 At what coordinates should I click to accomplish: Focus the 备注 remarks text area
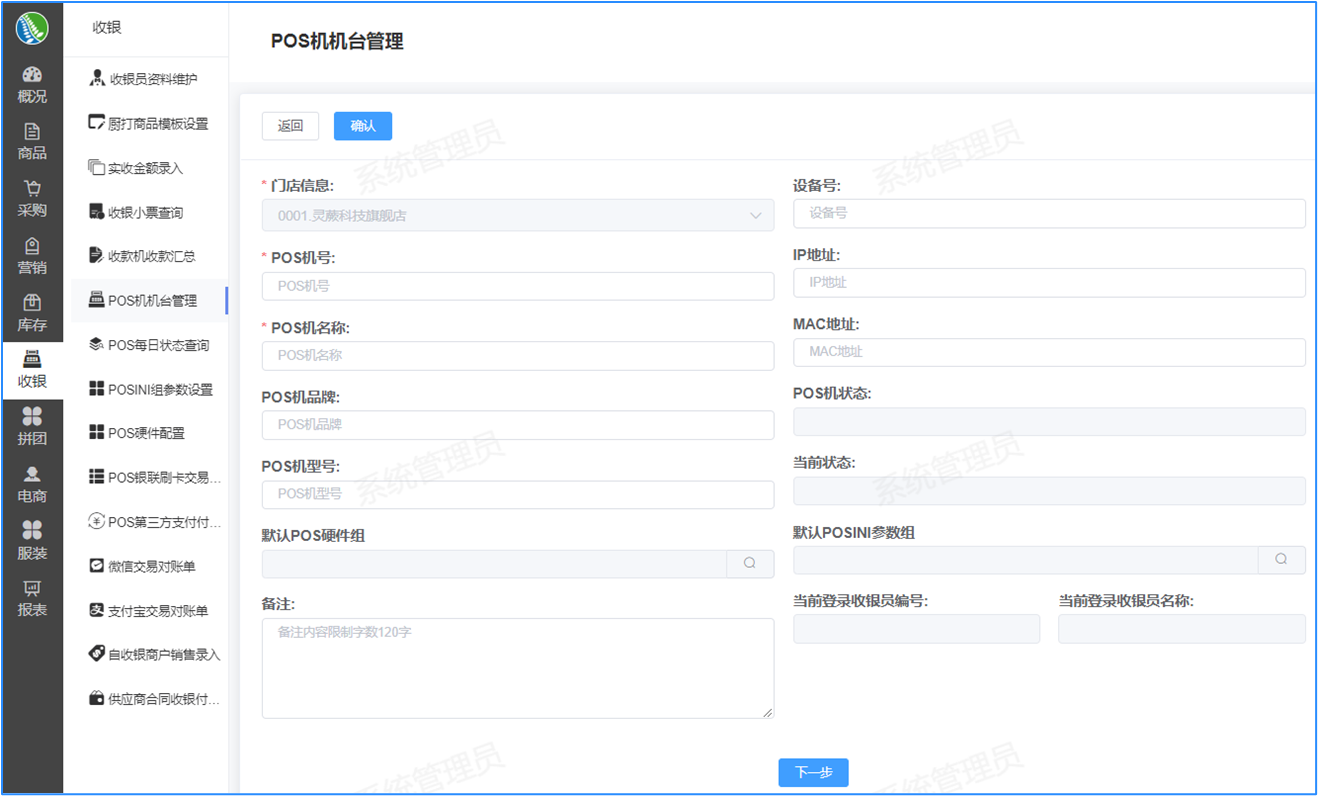518,668
